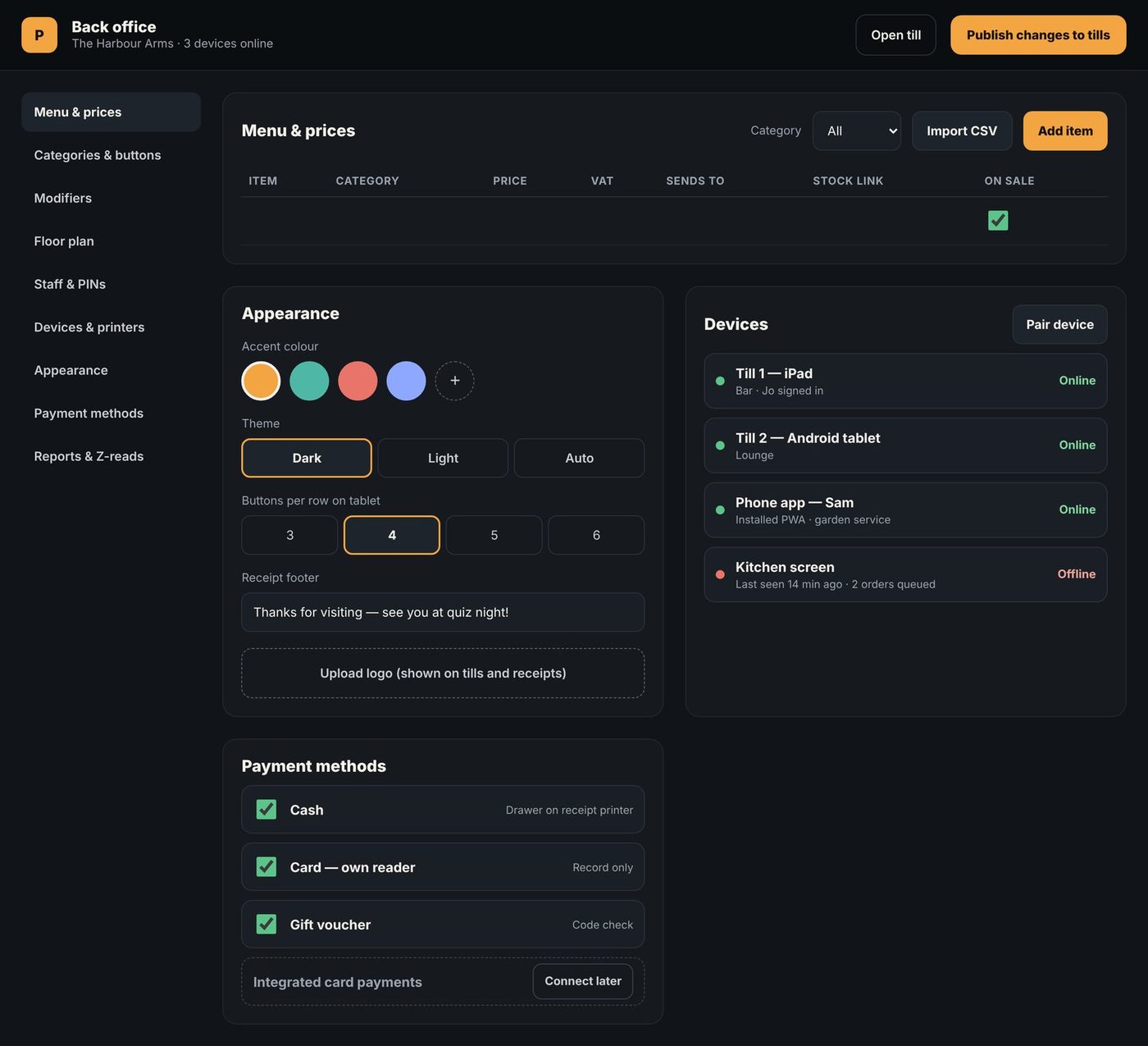Viewport: 1148px width, 1046px height.
Task: Open Staff & PINs page
Action: coord(111,284)
